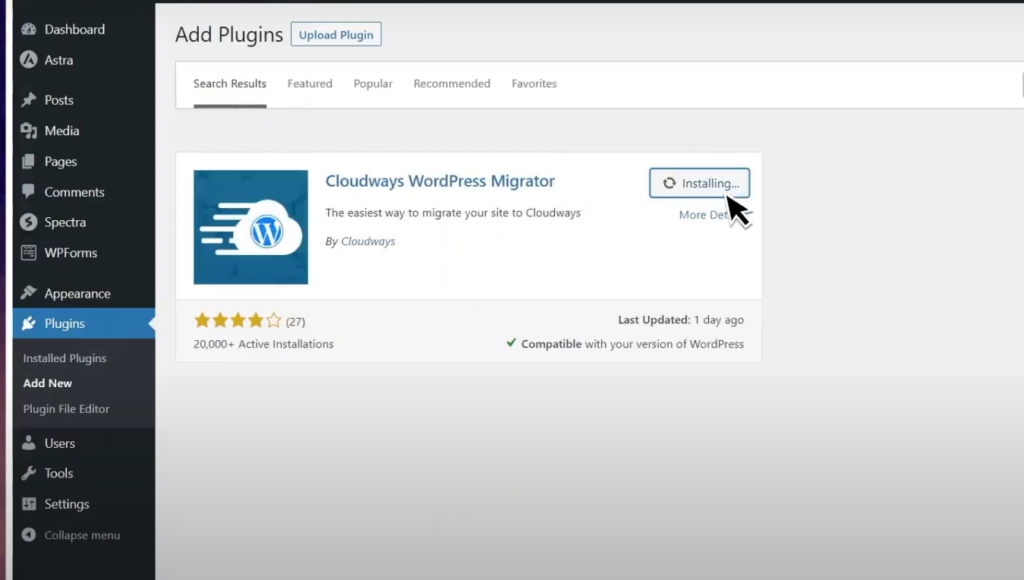This screenshot has height=580, width=1024.
Task: Switch to the Popular tab
Action: 373,84
